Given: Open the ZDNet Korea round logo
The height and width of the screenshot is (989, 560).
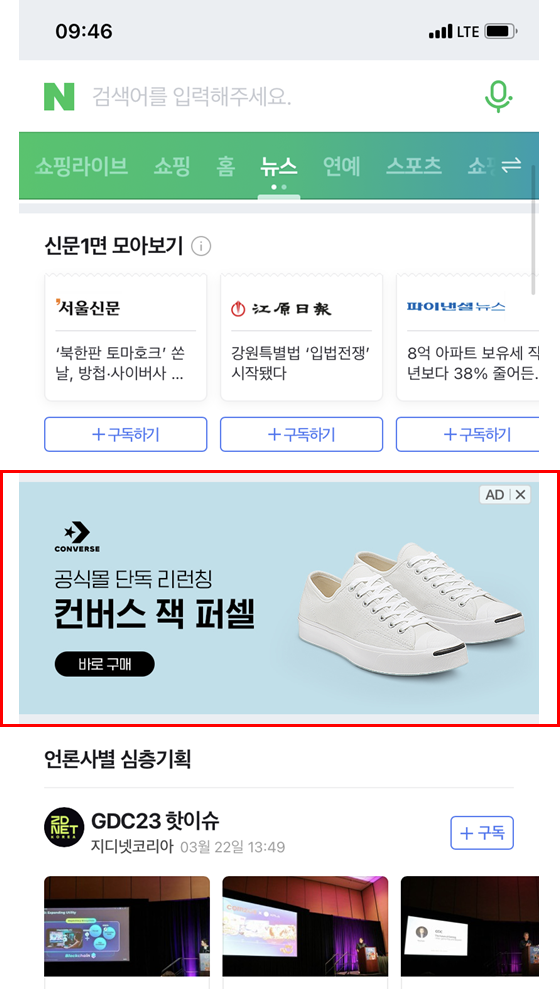Looking at the screenshot, I should [64, 827].
